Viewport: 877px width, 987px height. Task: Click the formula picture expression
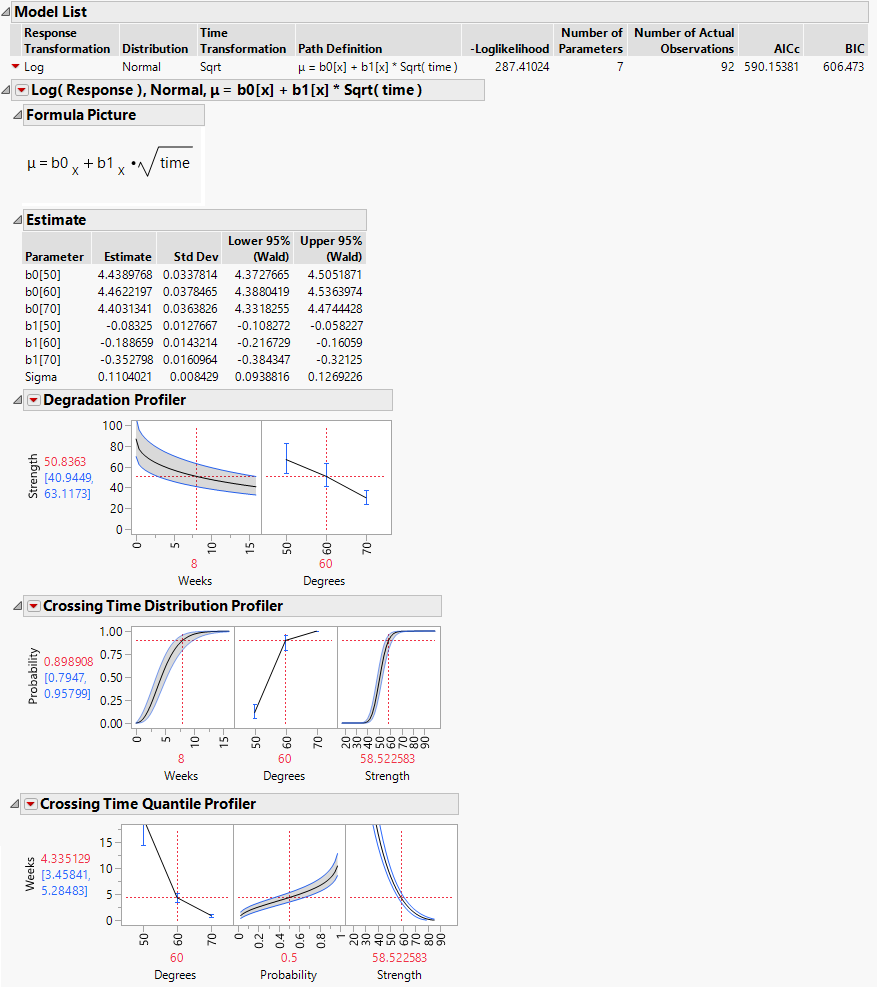[x=110, y=164]
